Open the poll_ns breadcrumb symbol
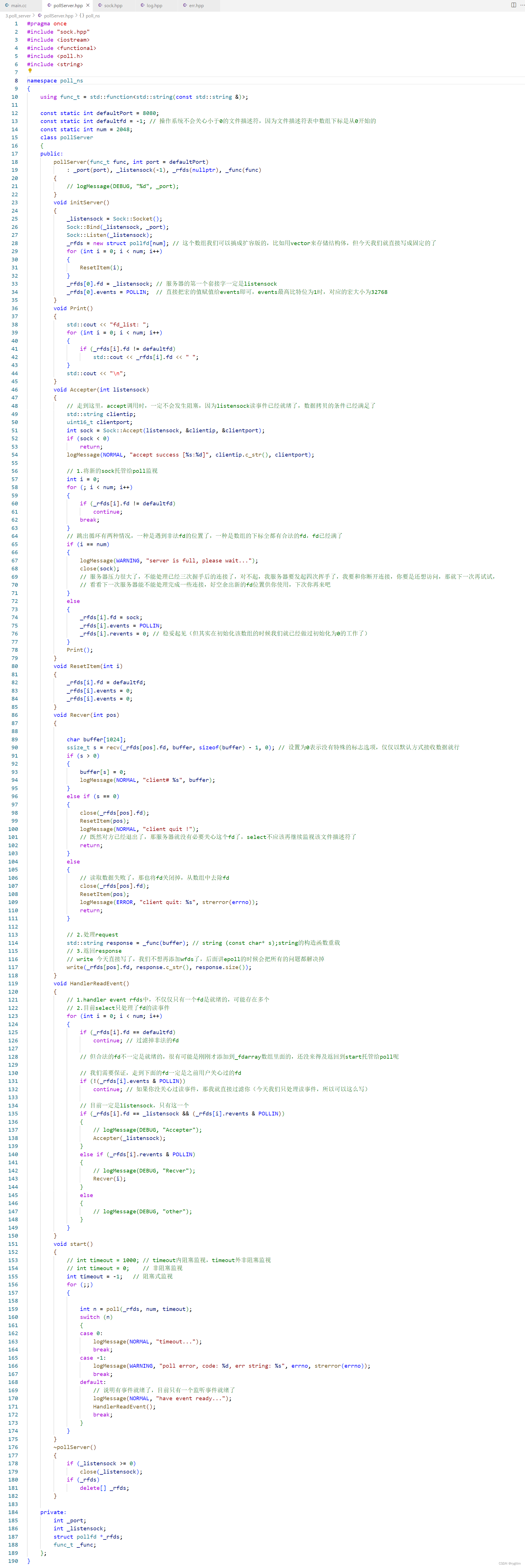525x1568 pixels. pyautogui.click(x=90, y=16)
